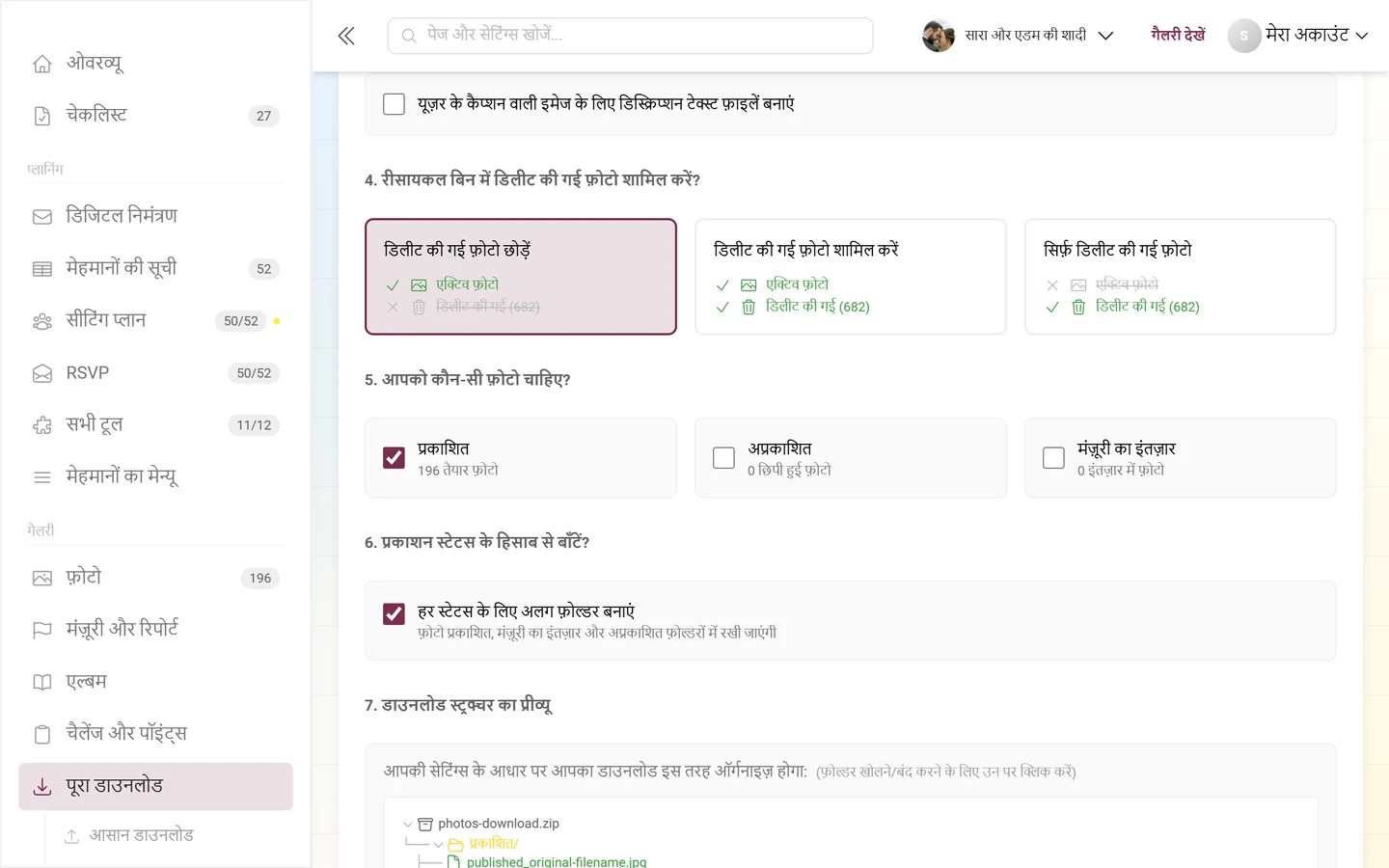This screenshot has width=1389, height=868.
Task: Collapse photos-download.zip tree node
Action: 408,825
